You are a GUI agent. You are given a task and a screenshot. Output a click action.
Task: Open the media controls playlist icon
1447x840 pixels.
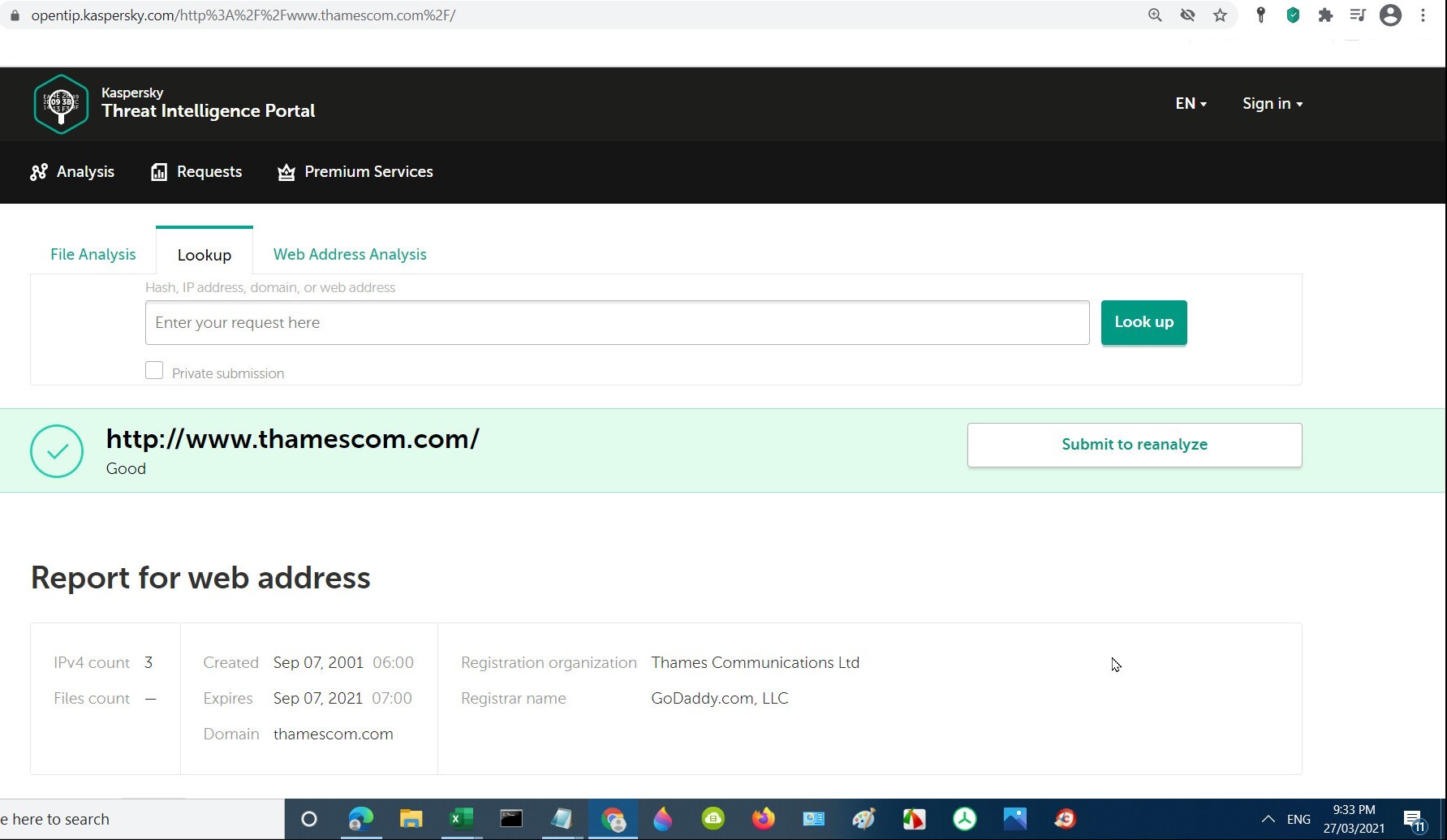(x=1358, y=15)
